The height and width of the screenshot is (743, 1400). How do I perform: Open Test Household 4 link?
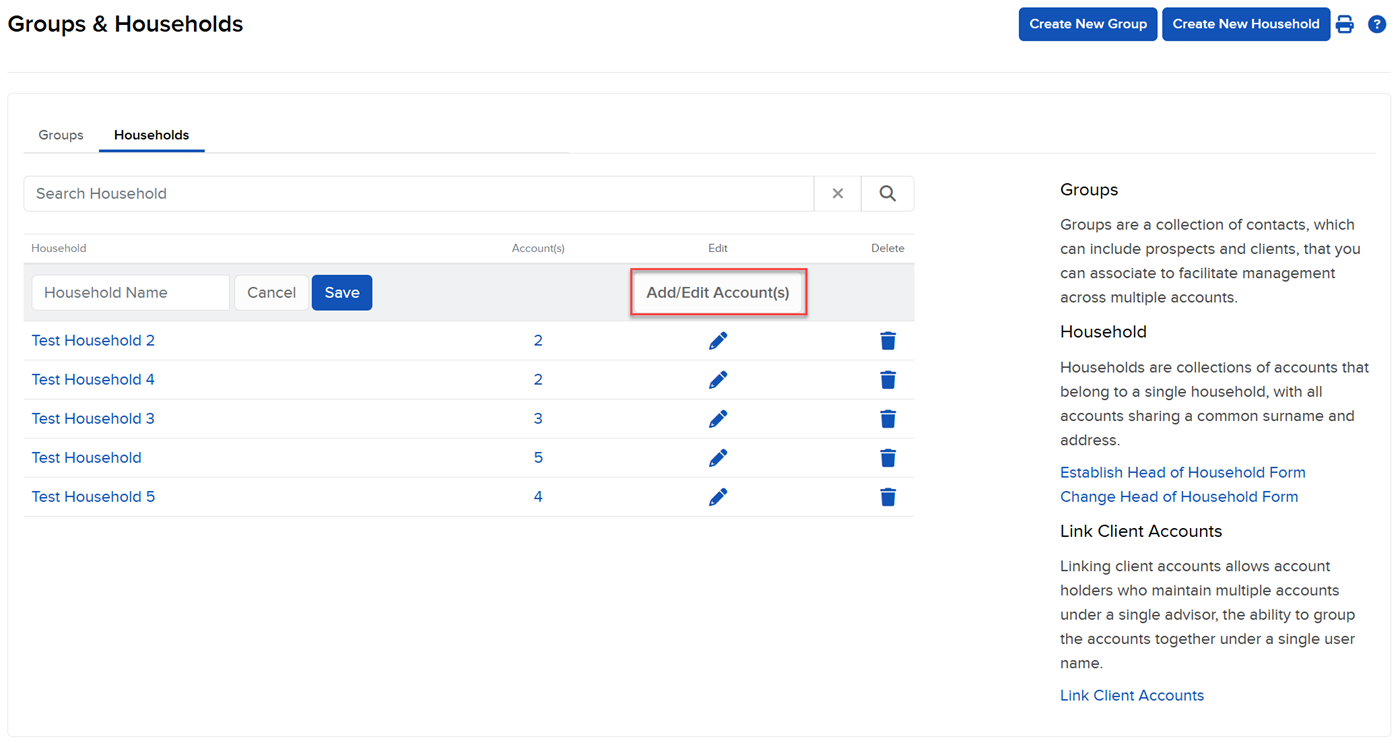93,380
